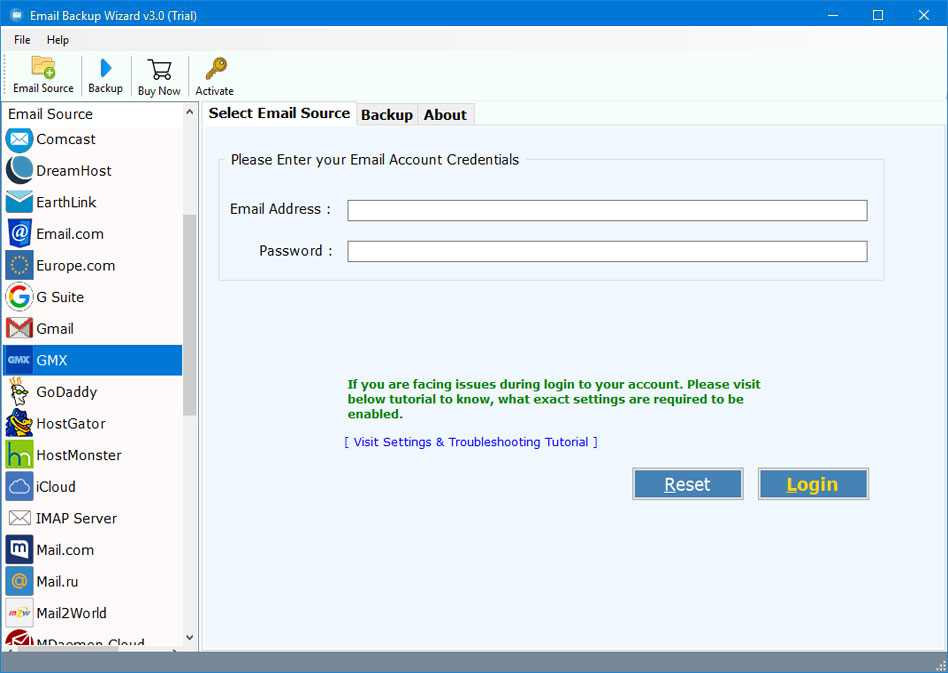Click the Email Source panel header

(51, 114)
